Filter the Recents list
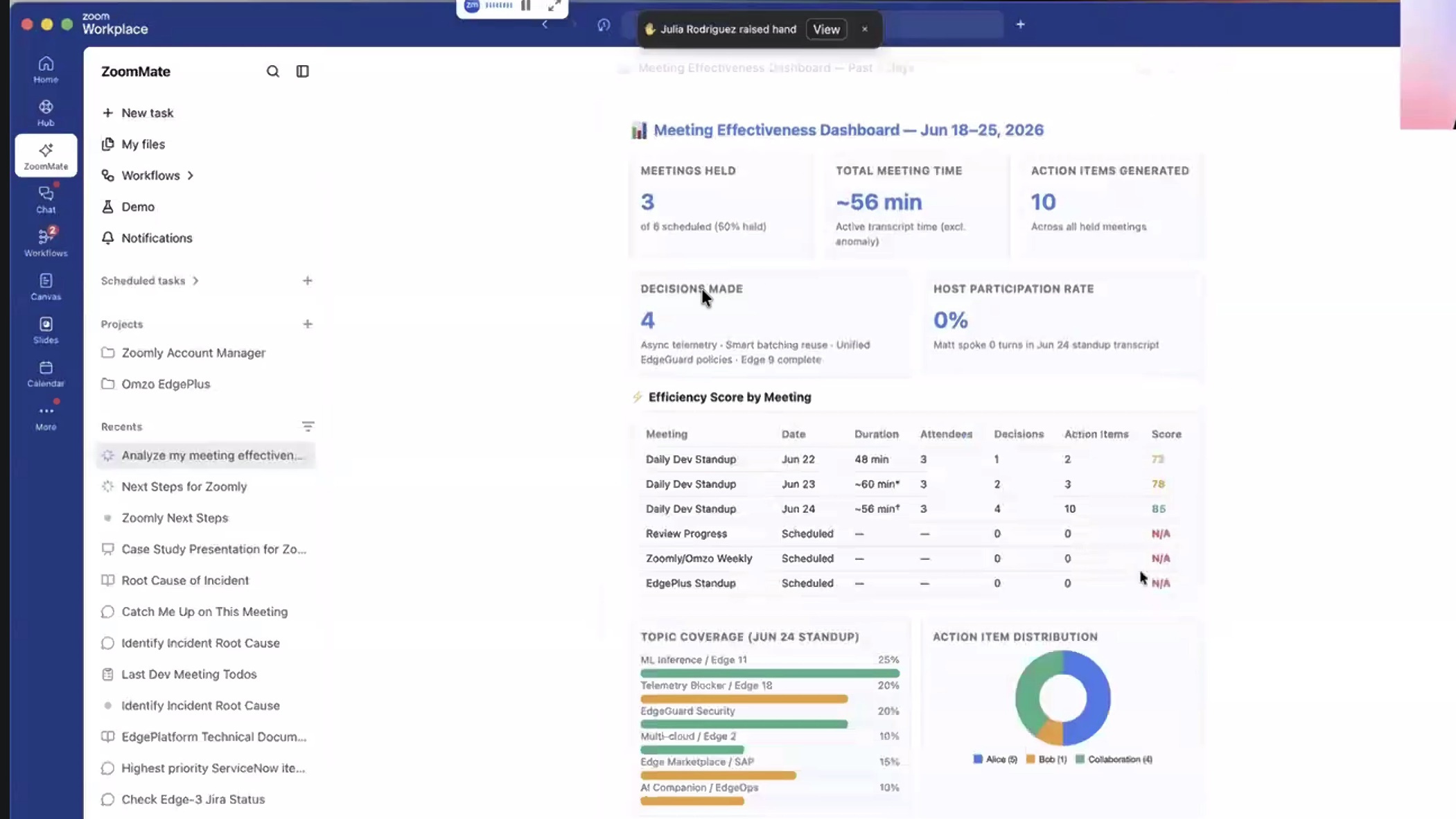Viewport: 1456px width, 819px height. click(308, 426)
